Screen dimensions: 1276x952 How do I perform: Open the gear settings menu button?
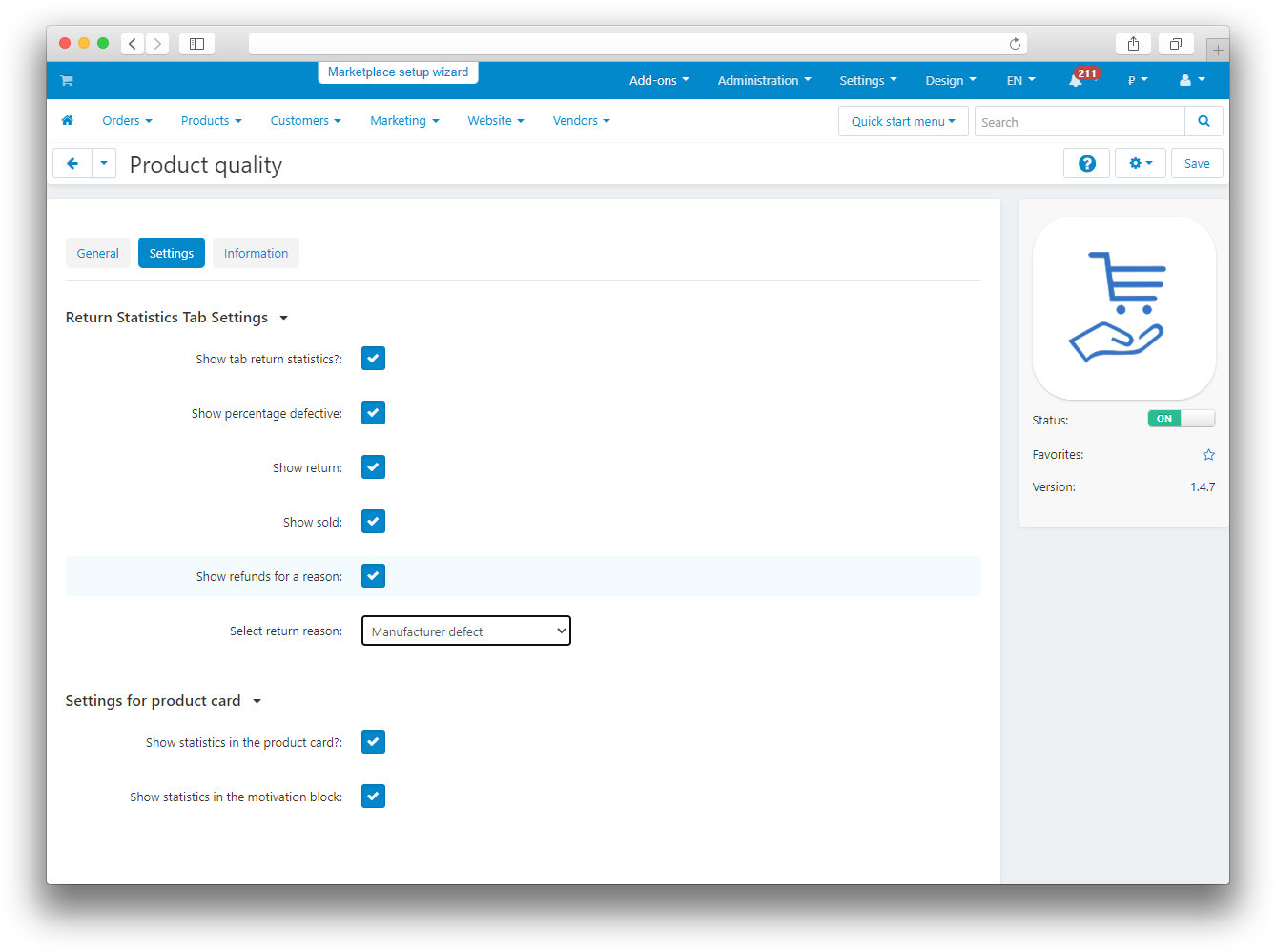1140,164
